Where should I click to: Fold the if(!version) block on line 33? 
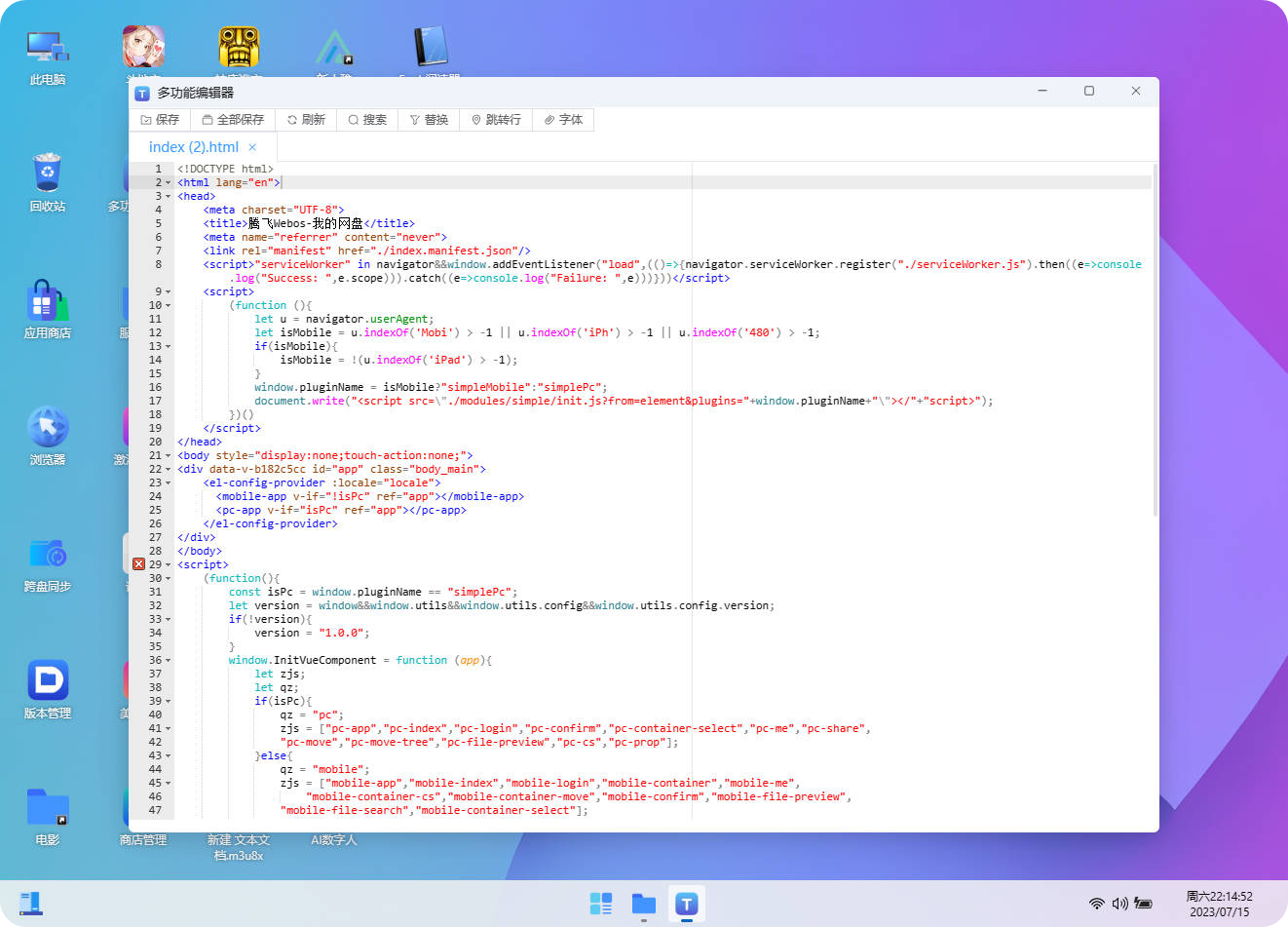[168, 620]
